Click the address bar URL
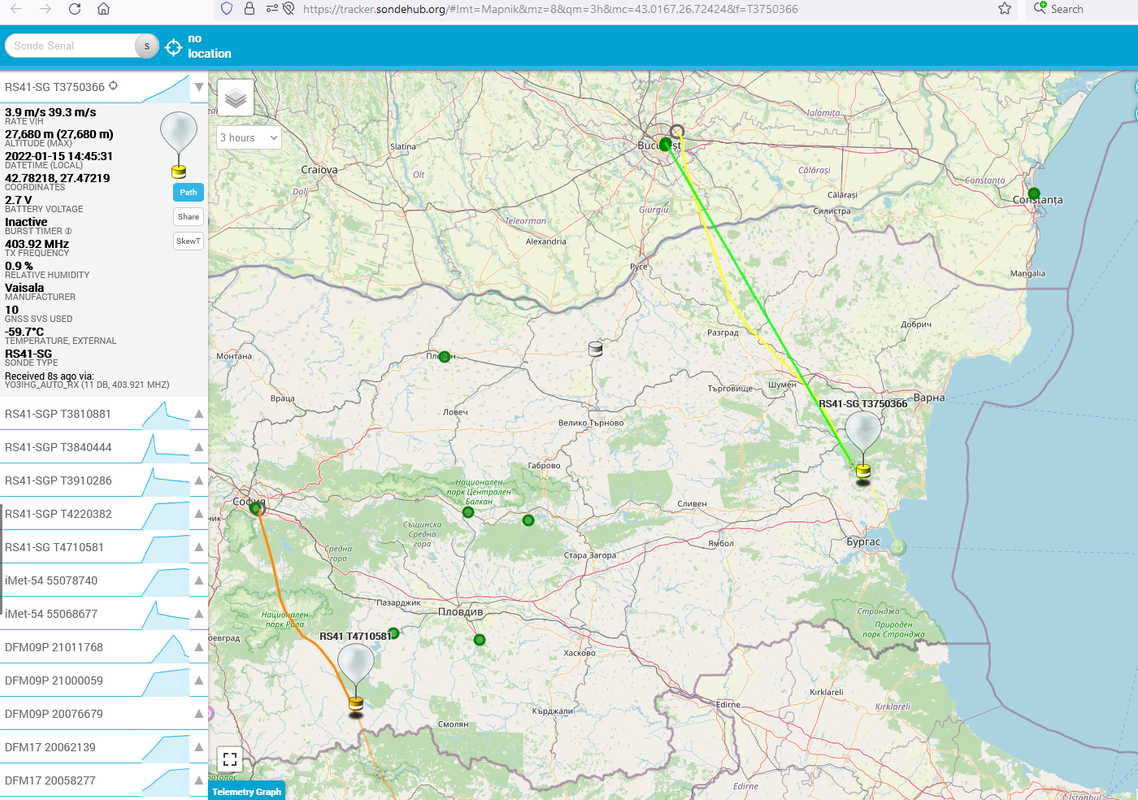1138x800 pixels. point(550,9)
